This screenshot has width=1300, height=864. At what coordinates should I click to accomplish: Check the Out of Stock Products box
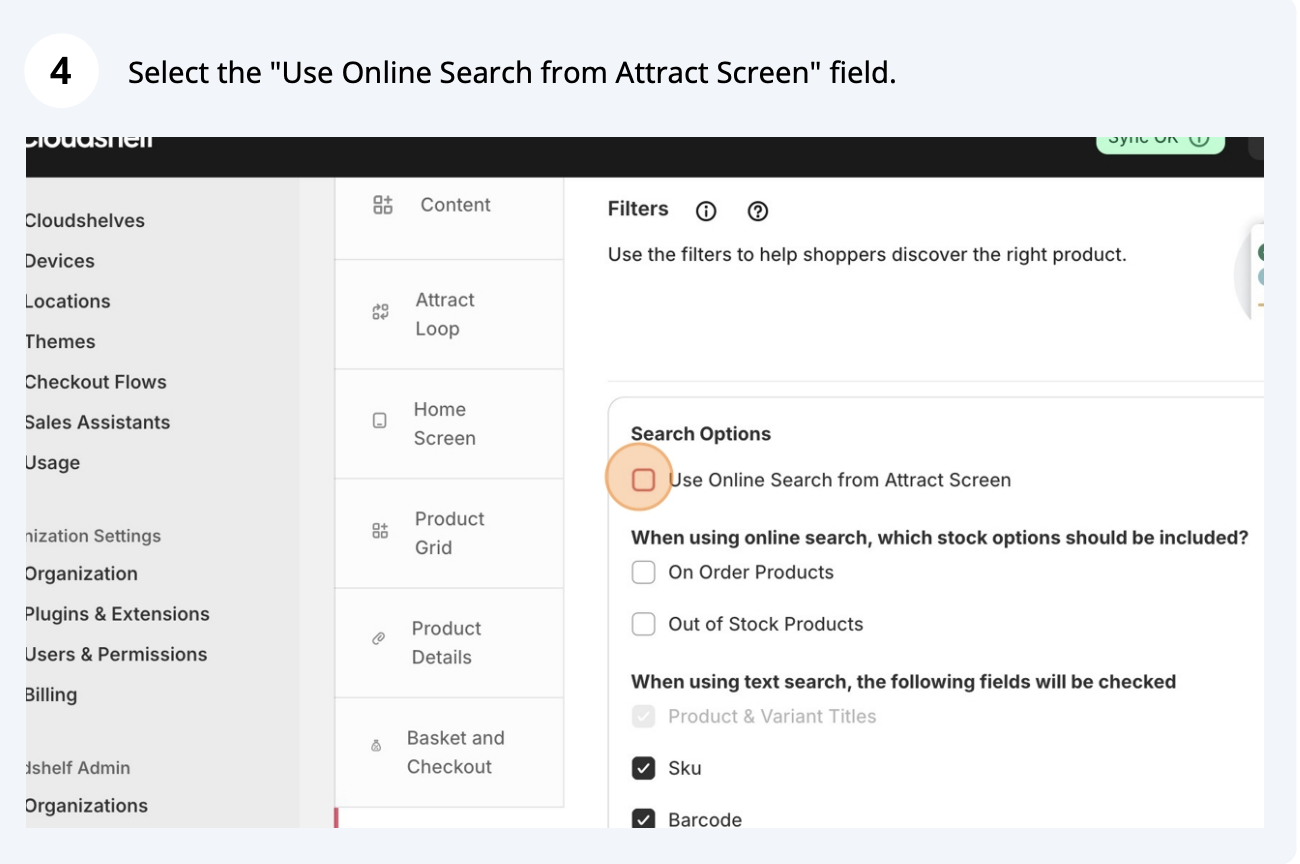coord(643,624)
